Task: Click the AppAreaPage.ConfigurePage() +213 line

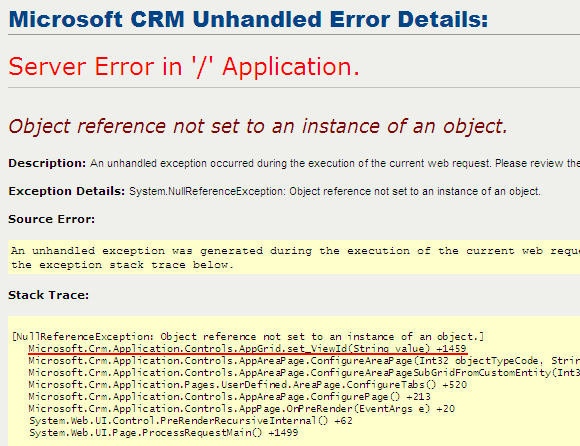Action: pyautogui.click(x=229, y=397)
